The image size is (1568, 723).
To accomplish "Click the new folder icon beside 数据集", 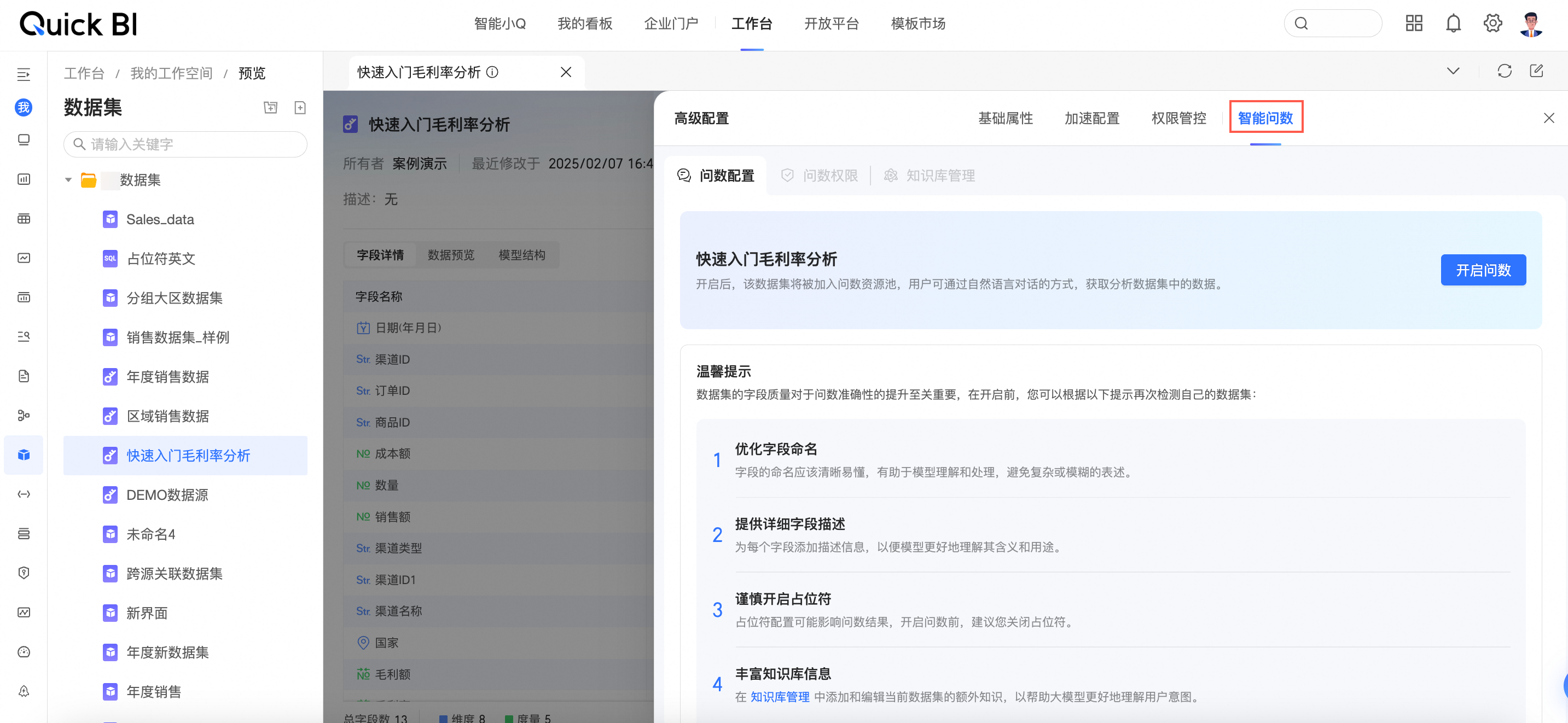I will 270,108.
